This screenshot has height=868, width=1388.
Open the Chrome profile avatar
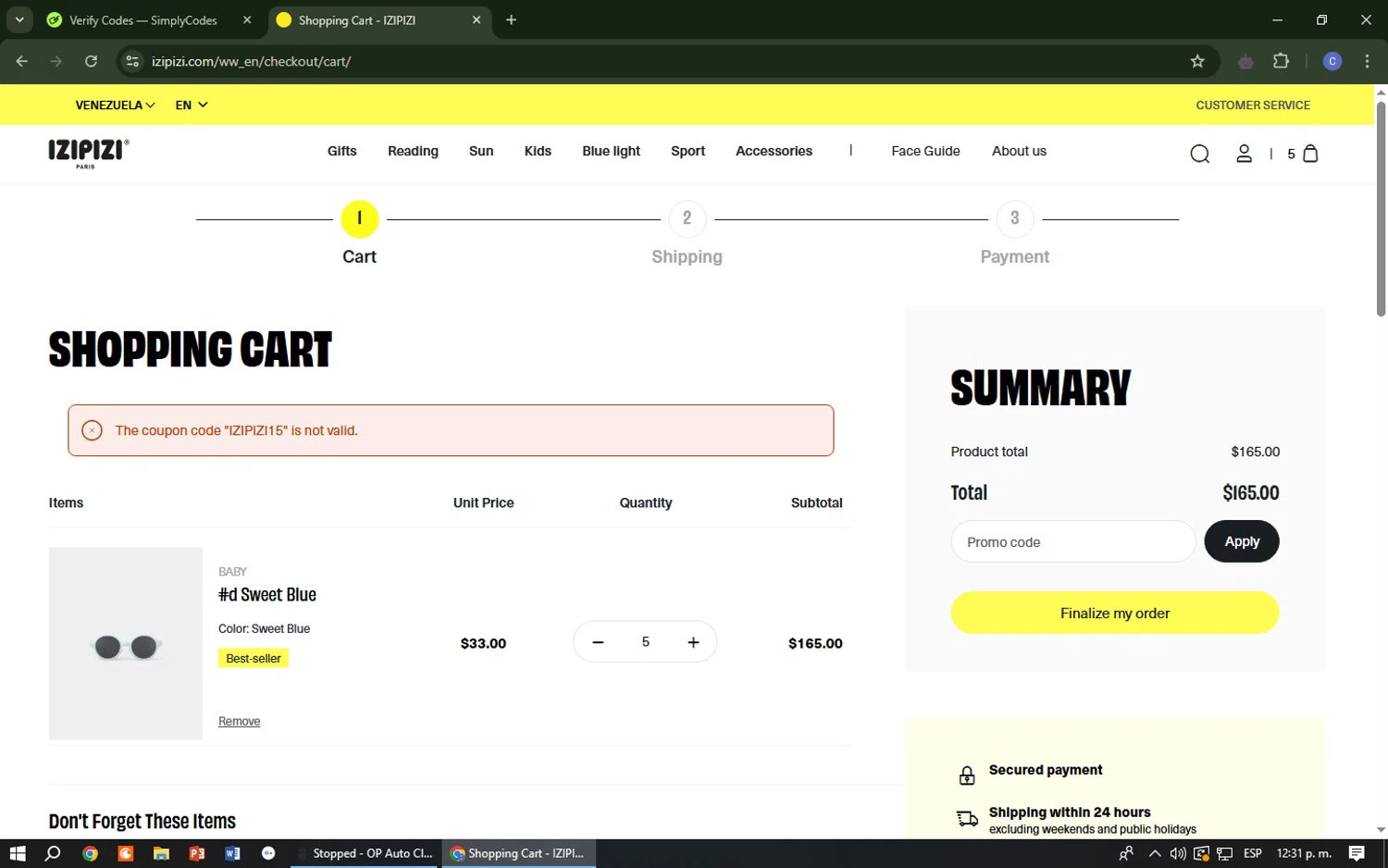[1332, 61]
